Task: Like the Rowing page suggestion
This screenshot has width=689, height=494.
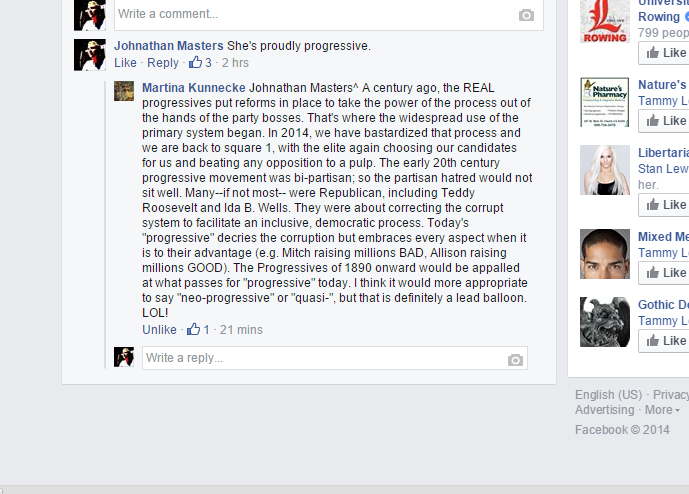Action: pyautogui.click(x=664, y=53)
